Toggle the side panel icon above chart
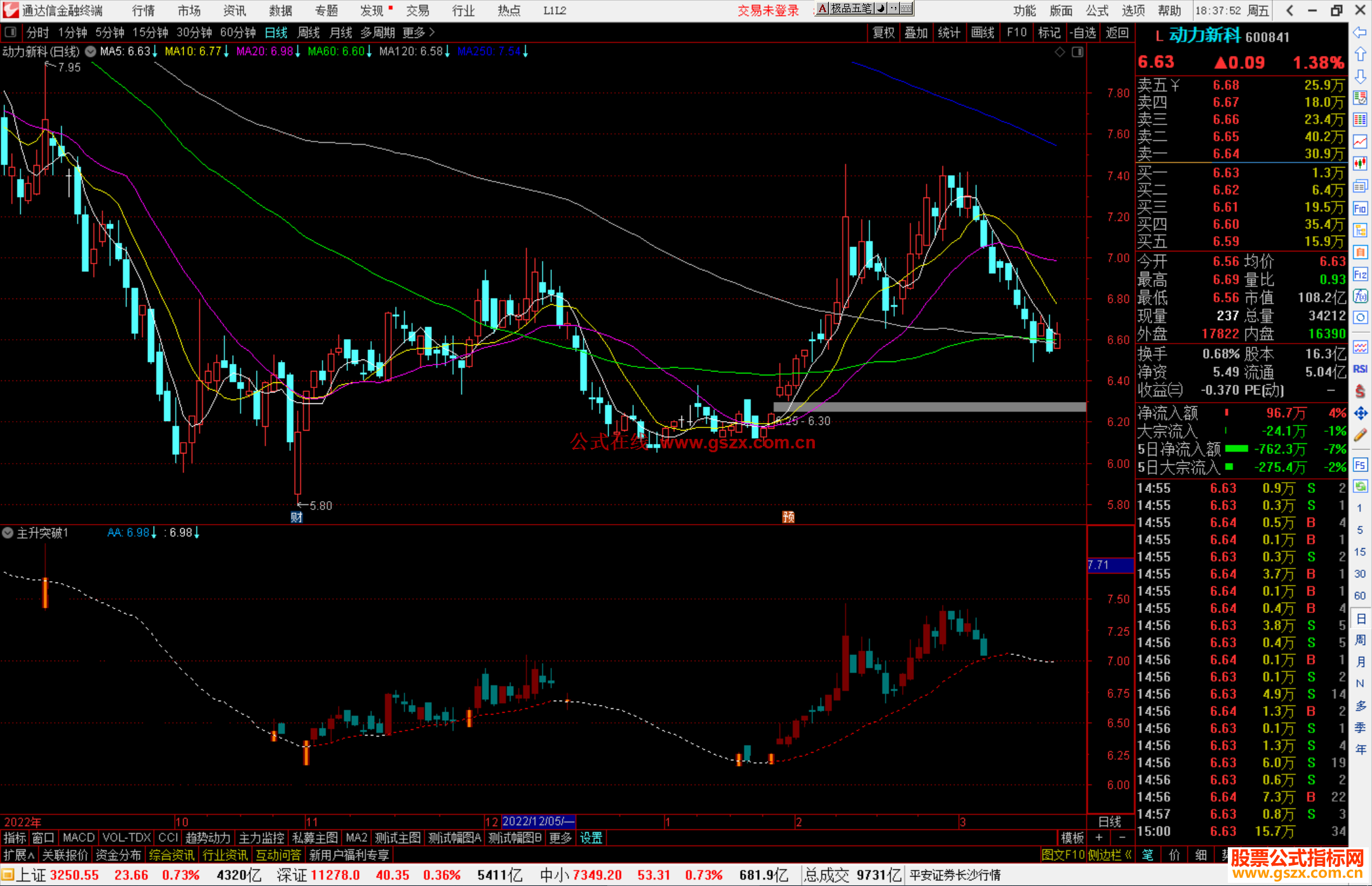The image size is (1372, 886). point(1077,52)
